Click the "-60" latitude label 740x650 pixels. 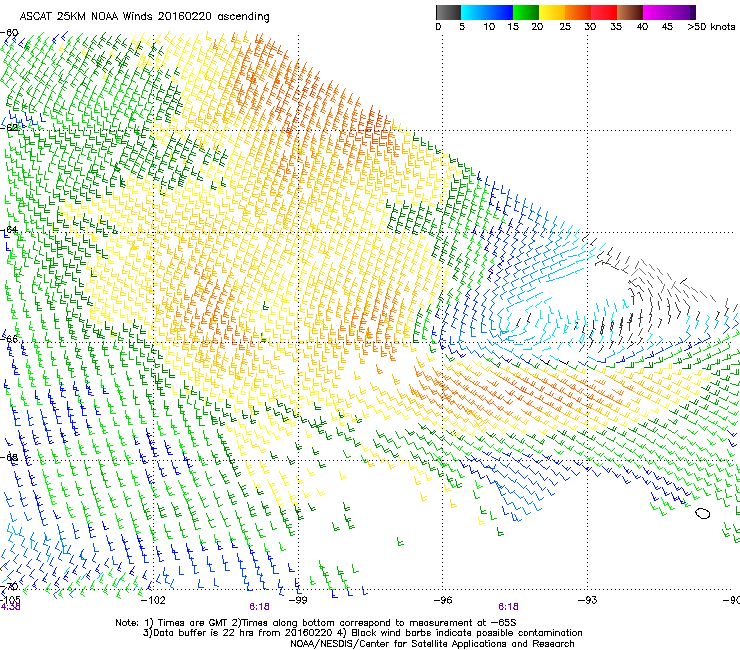9,33
